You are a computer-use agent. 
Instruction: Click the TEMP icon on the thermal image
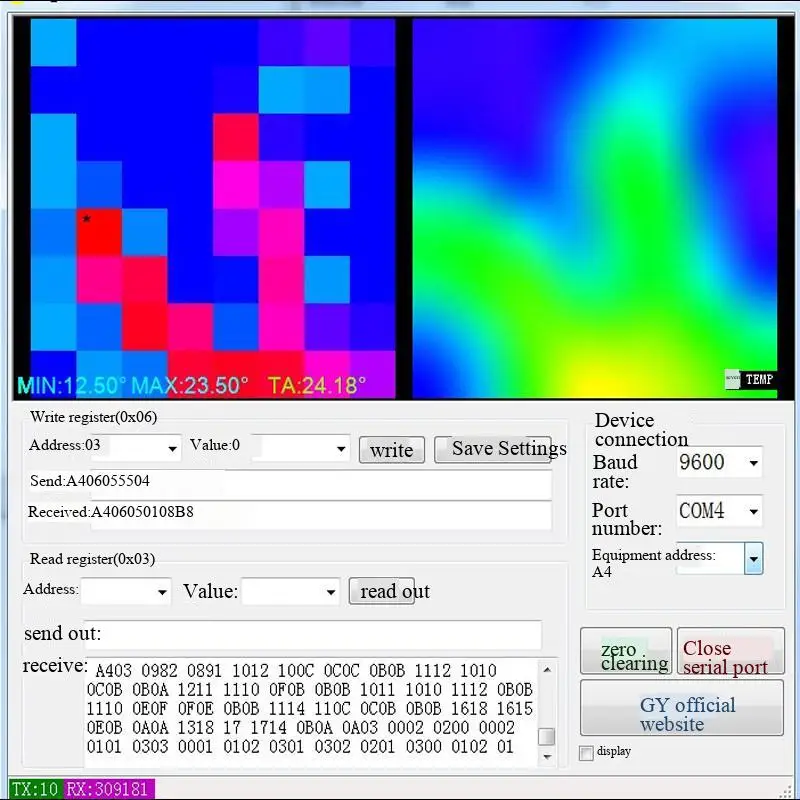pos(750,379)
